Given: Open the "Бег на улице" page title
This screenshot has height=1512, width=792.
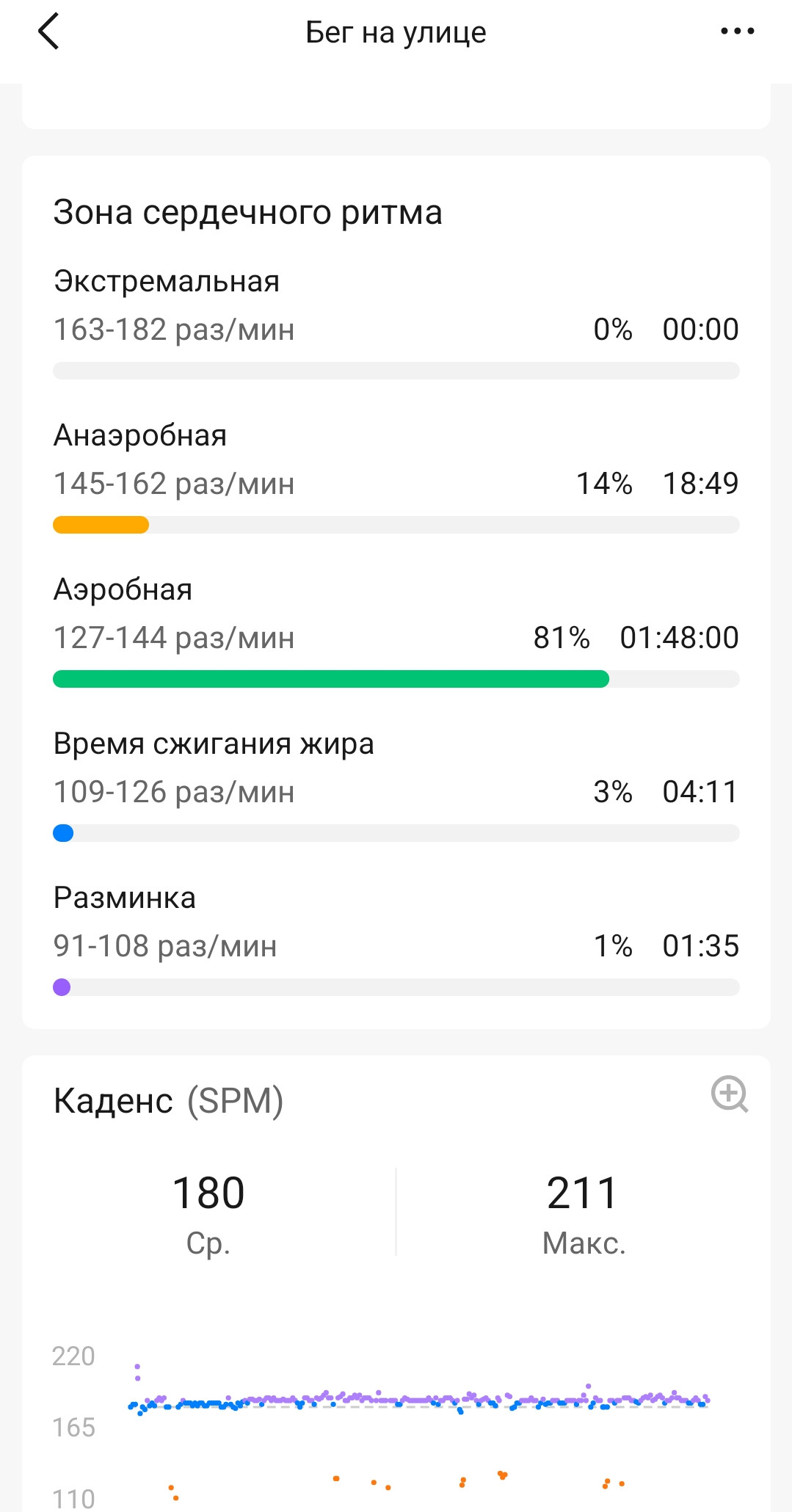Looking at the screenshot, I should tap(396, 32).
